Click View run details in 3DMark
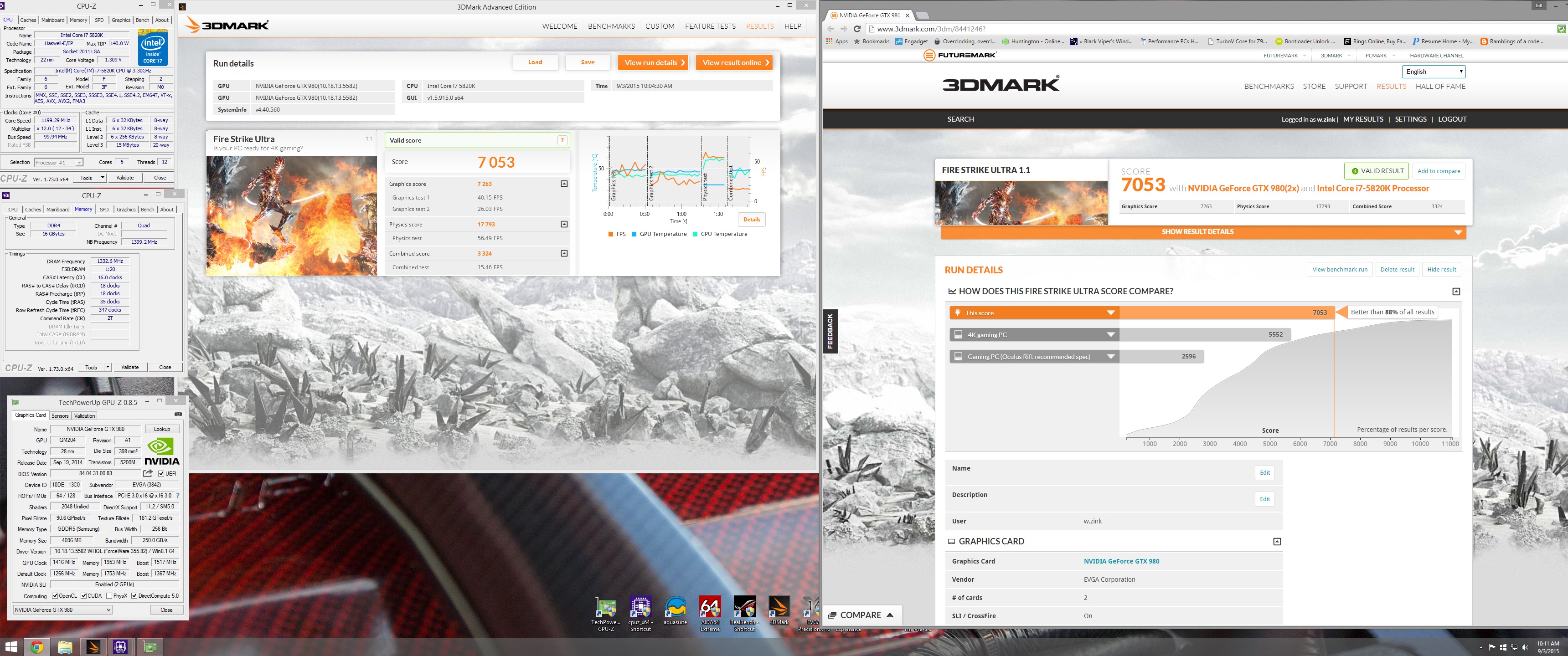The image size is (1568, 656). [x=653, y=63]
